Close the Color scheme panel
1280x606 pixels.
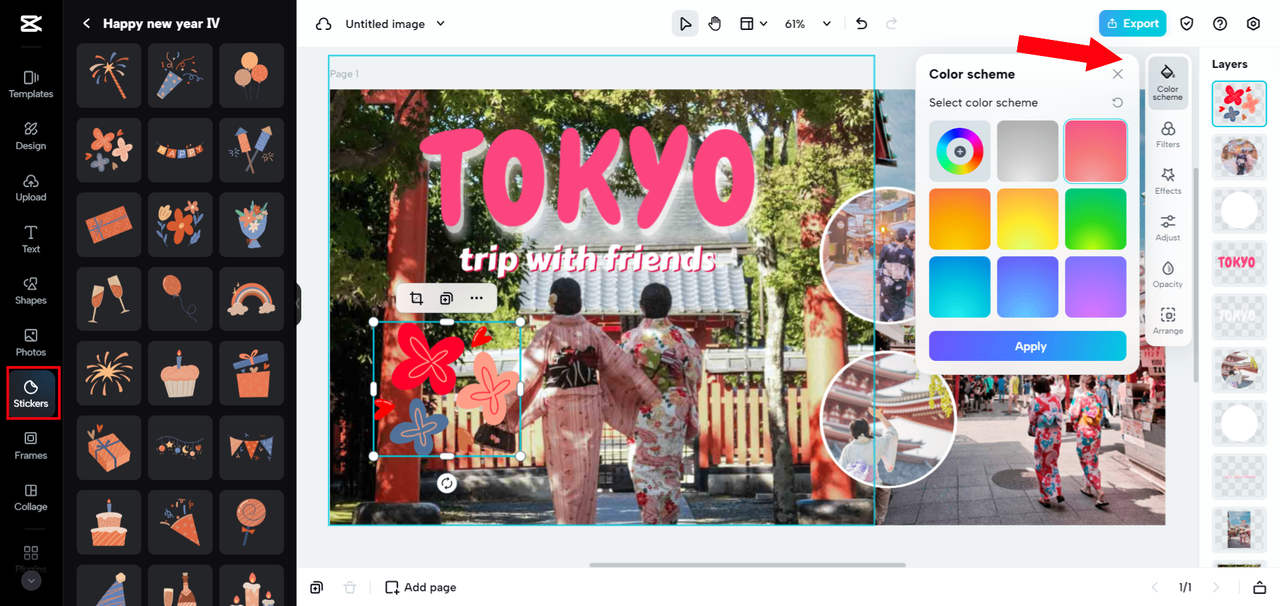click(x=1118, y=74)
